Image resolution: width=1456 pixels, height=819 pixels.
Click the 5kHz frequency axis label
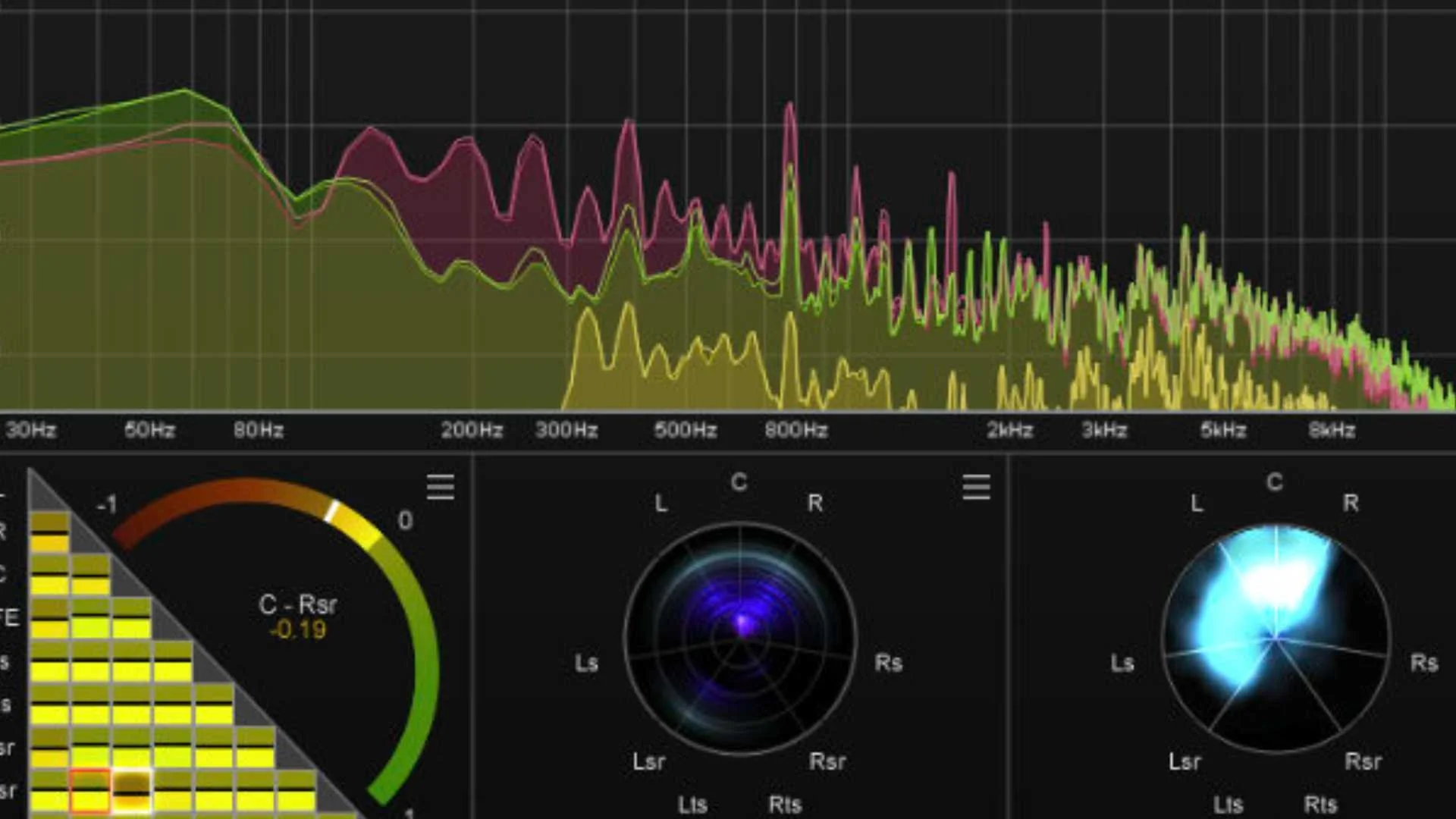[x=1222, y=431]
